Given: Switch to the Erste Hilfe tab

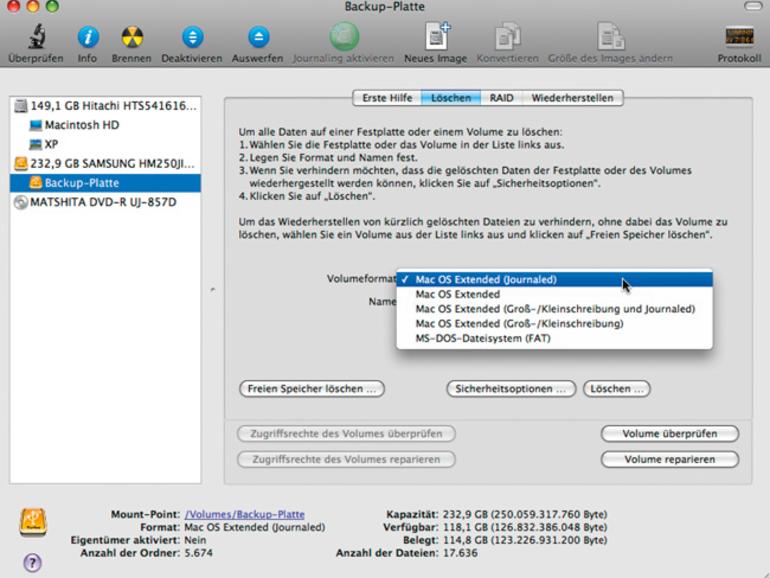Looking at the screenshot, I should (387, 98).
